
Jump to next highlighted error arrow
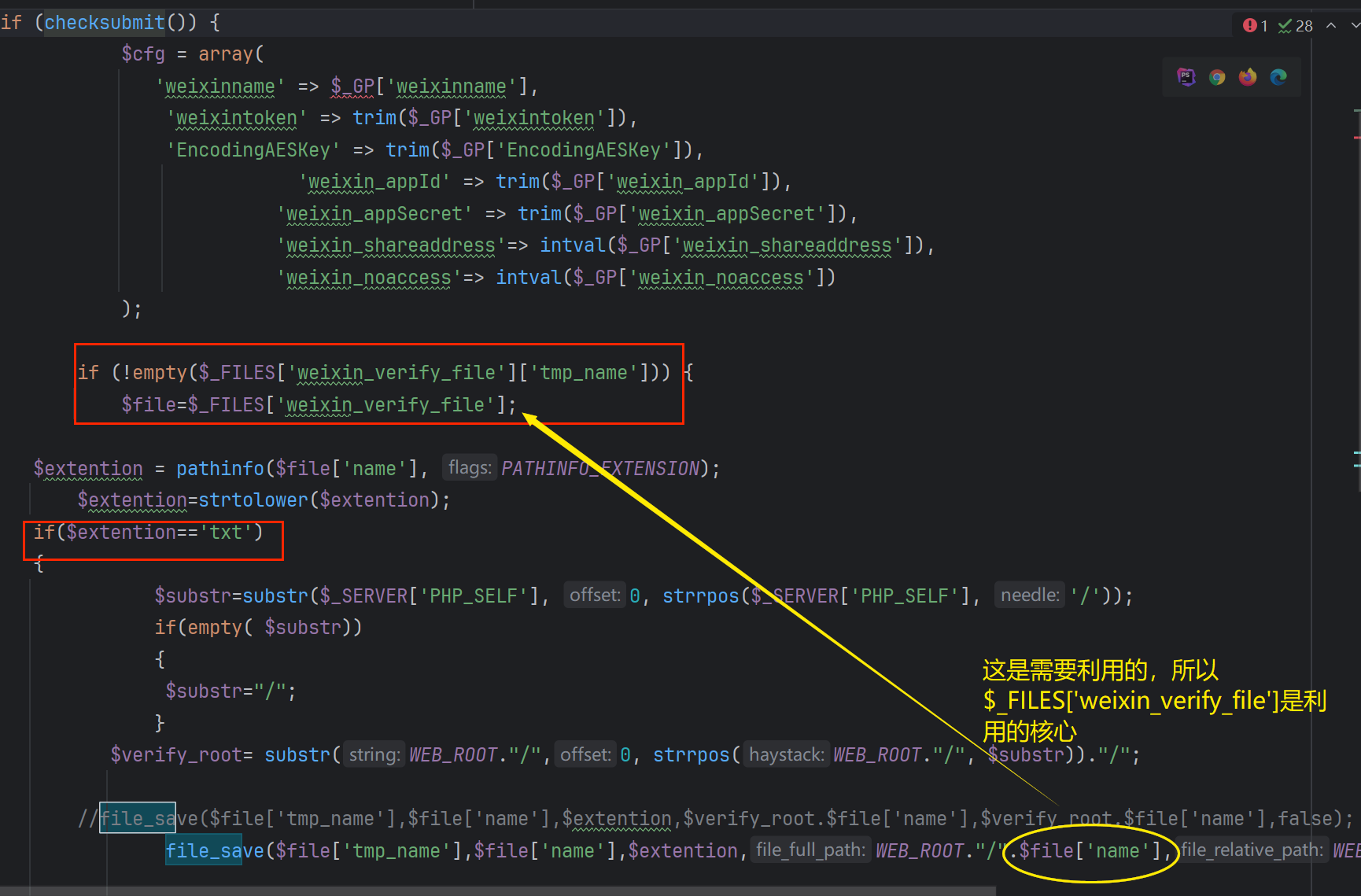click(x=1355, y=26)
